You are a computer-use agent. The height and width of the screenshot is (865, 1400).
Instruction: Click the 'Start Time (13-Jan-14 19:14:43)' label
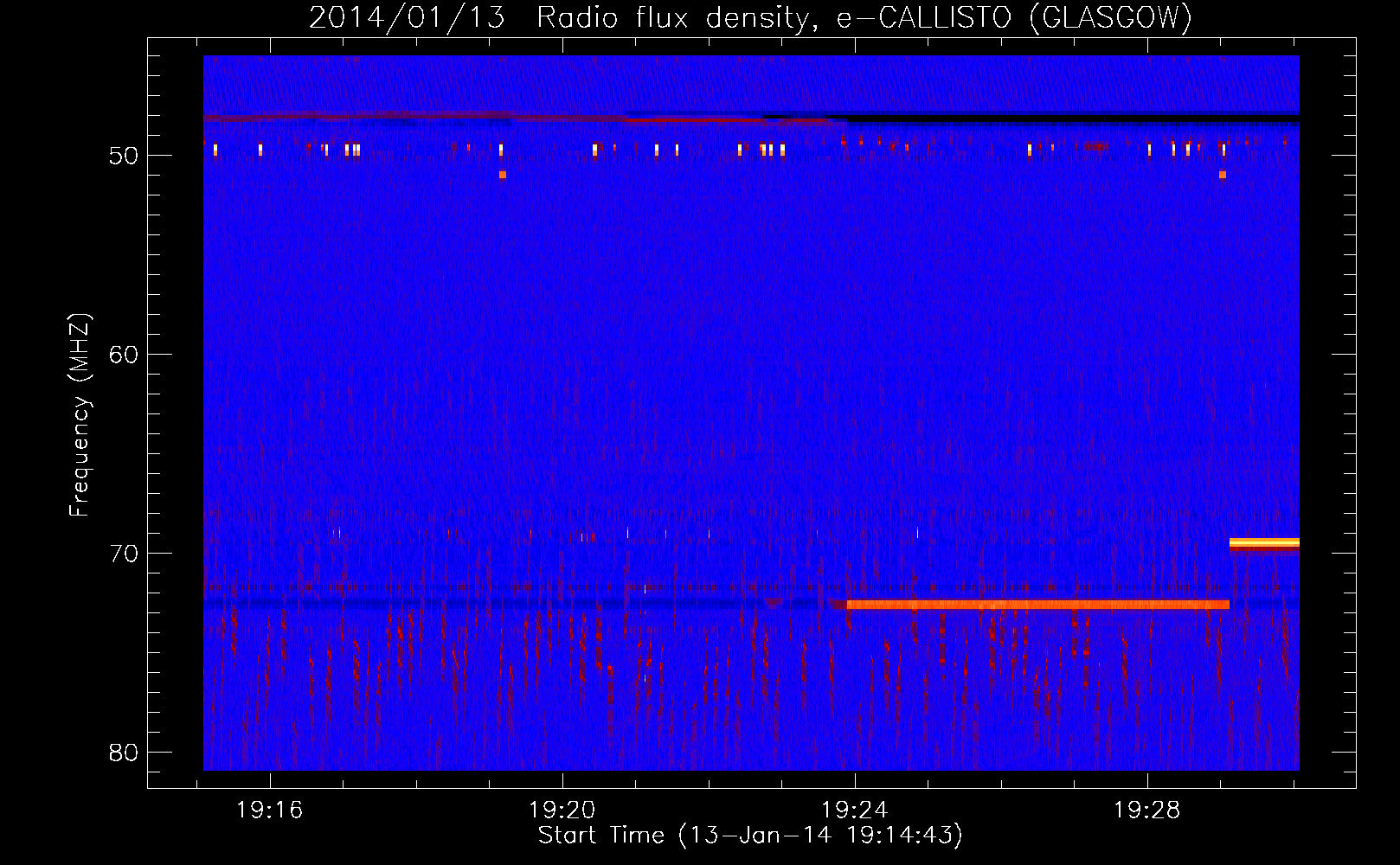(750, 836)
